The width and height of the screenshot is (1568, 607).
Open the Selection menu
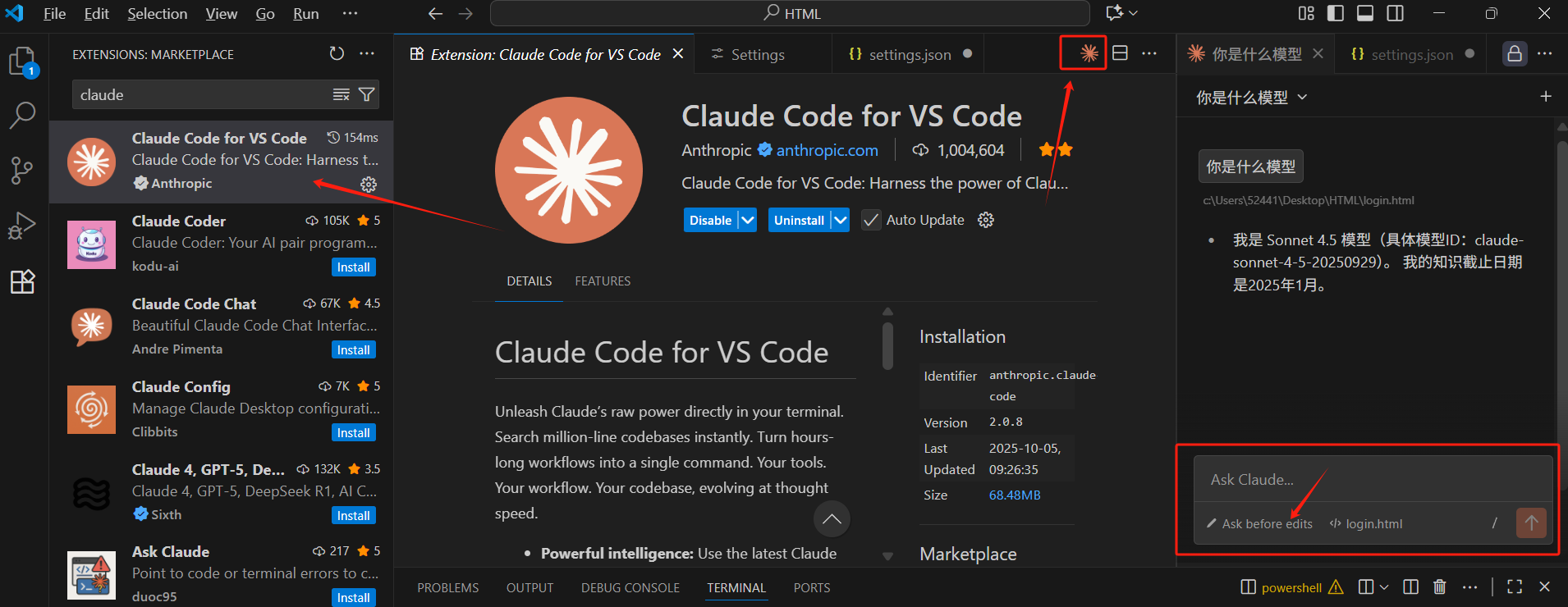point(157,14)
